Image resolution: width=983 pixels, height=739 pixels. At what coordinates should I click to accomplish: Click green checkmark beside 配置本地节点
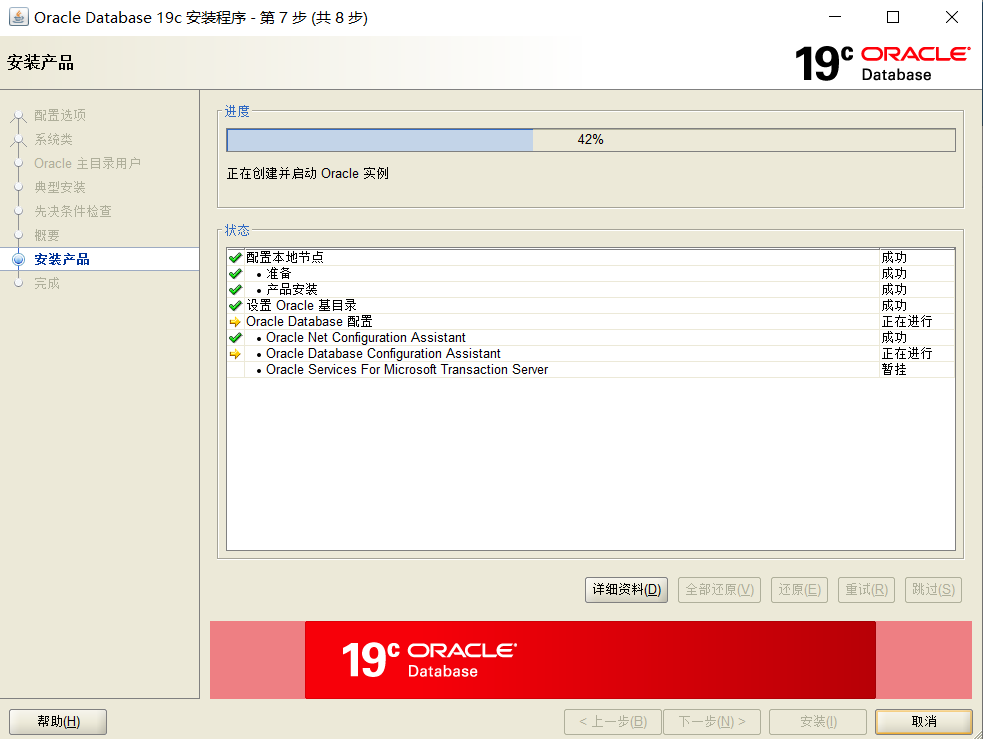tap(235, 258)
